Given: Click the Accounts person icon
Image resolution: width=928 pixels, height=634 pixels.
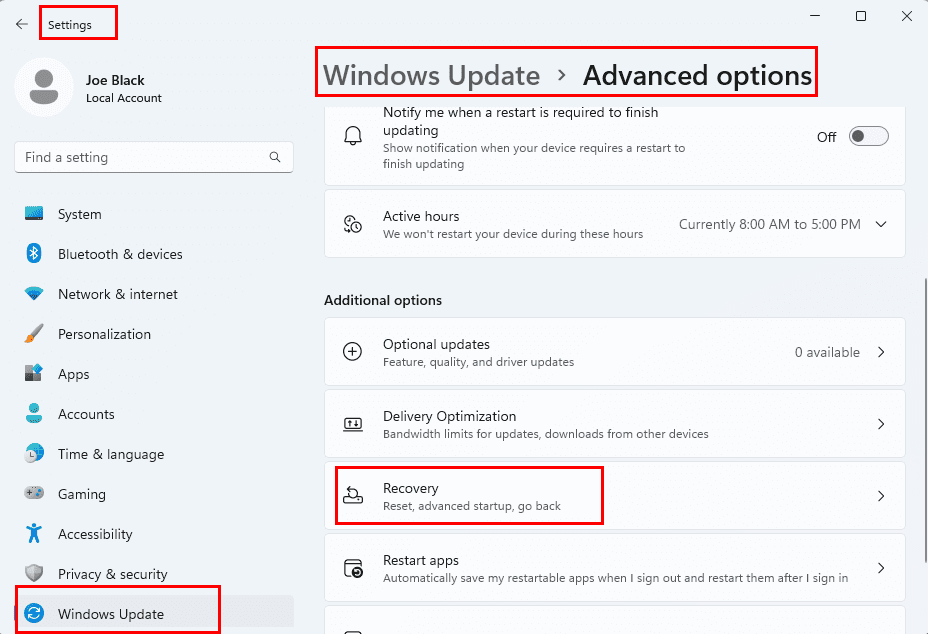Looking at the screenshot, I should tap(34, 413).
